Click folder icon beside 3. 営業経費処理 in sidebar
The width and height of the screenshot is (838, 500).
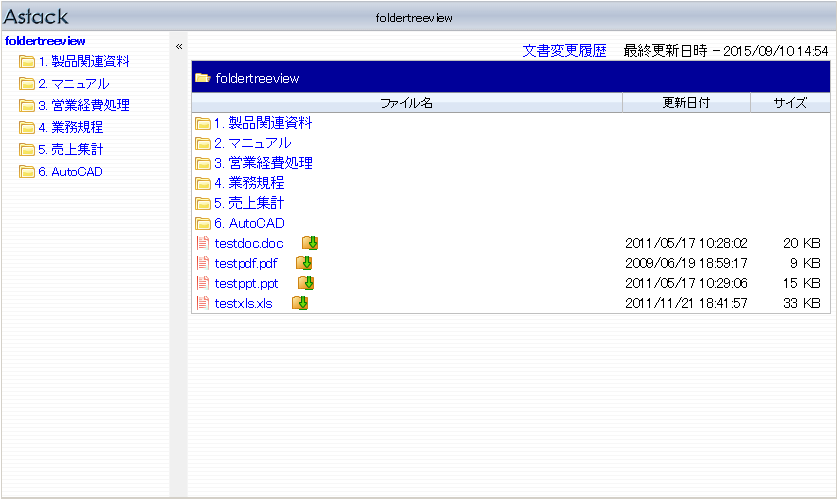(x=27, y=106)
